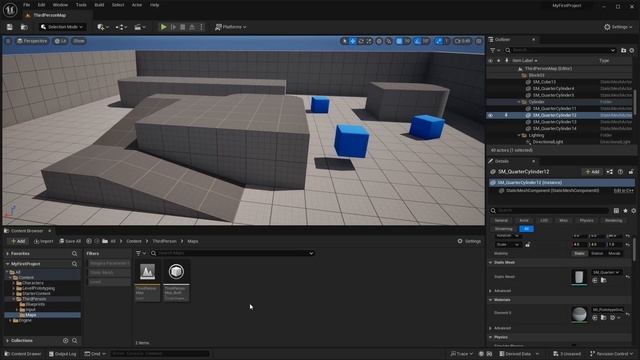This screenshot has height=360, width=640.
Task: Toggle the scale ratio lock
Action: (527, 245)
